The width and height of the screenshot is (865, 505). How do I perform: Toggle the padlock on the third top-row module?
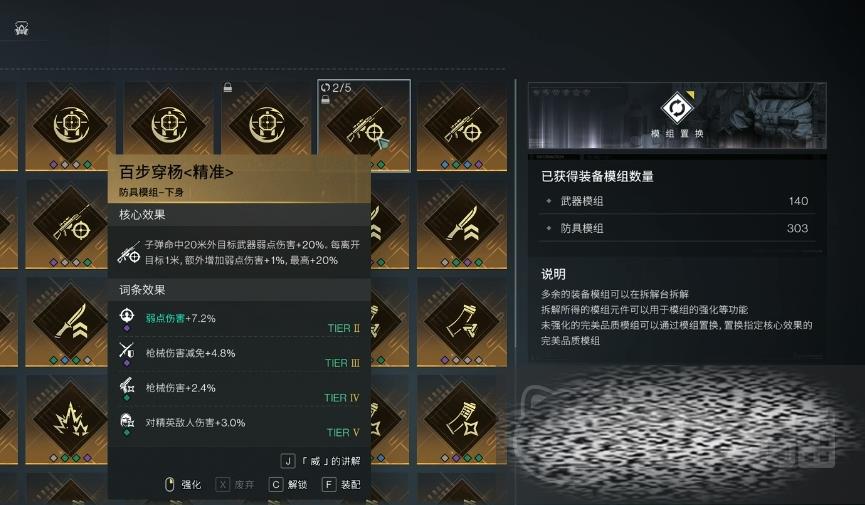tap(227, 87)
